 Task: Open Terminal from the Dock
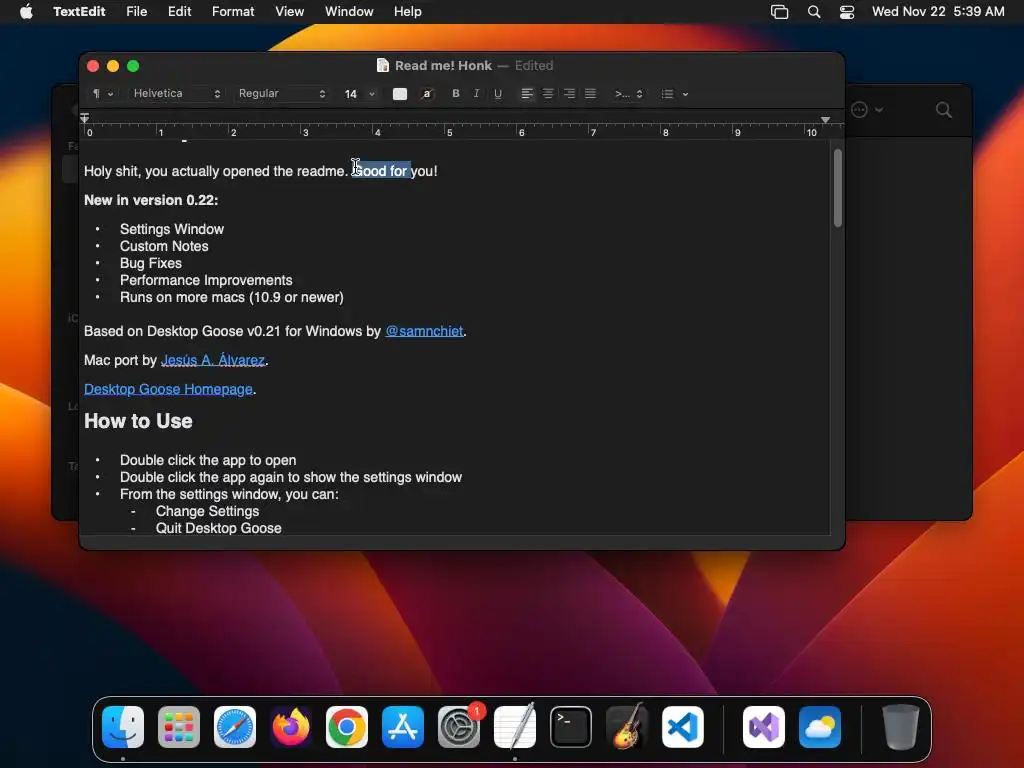[571, 727]
